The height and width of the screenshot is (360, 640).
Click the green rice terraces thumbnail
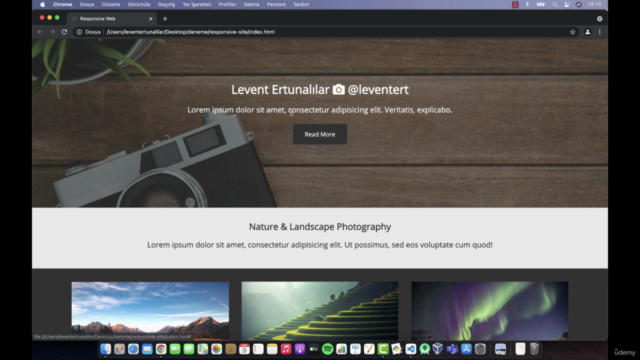(x=320, y=311)
